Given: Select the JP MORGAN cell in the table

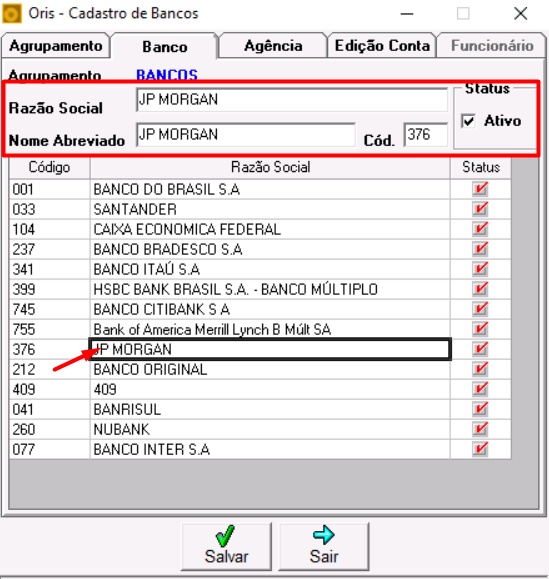Looking at the screenshot, I should tap(270, 349).
